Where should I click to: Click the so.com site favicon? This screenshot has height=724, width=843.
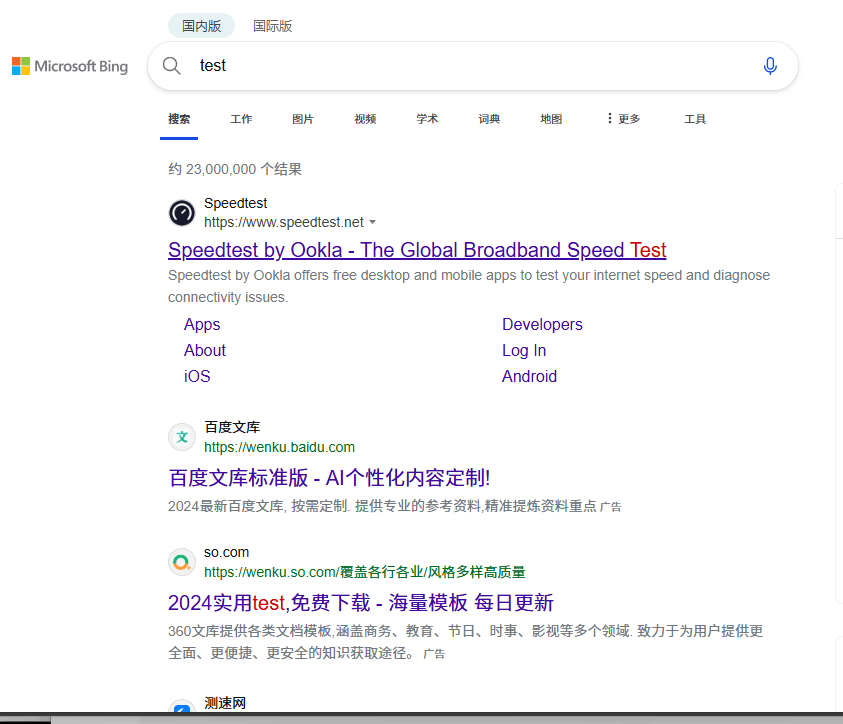(x=182, y=562)
